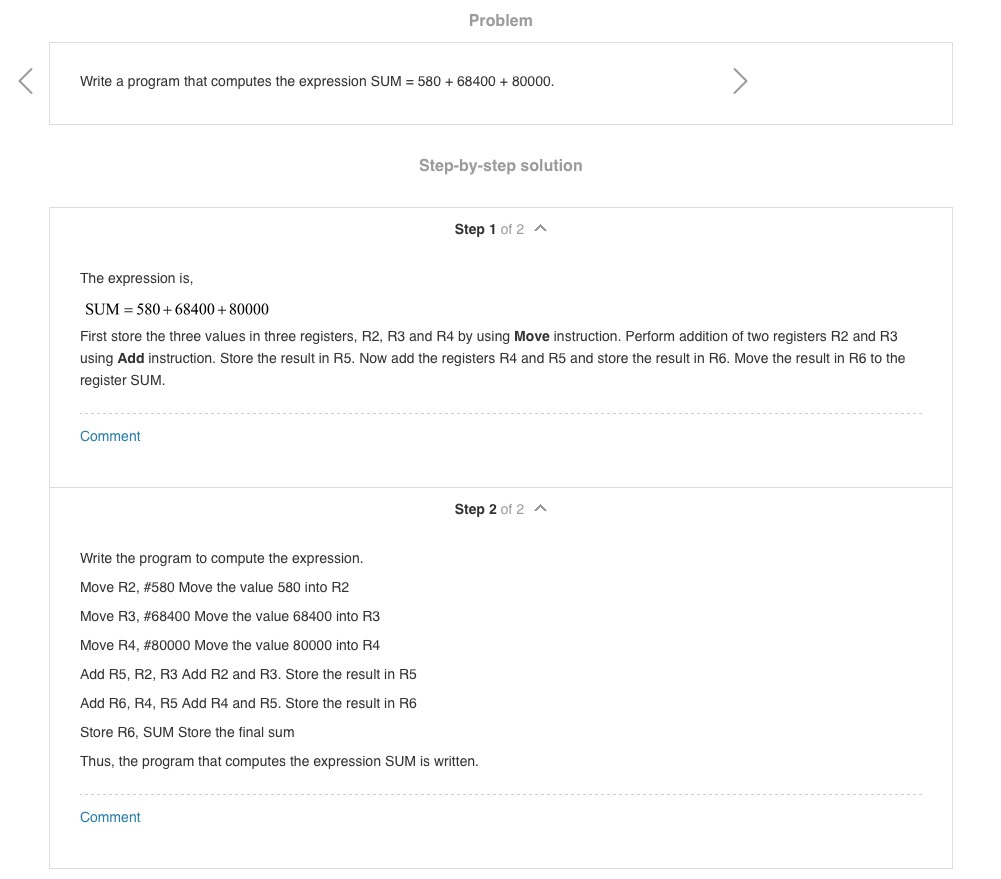Go to the next problem arrow
The width and height of the screenshot is (1001, 879).
[740, 81]
